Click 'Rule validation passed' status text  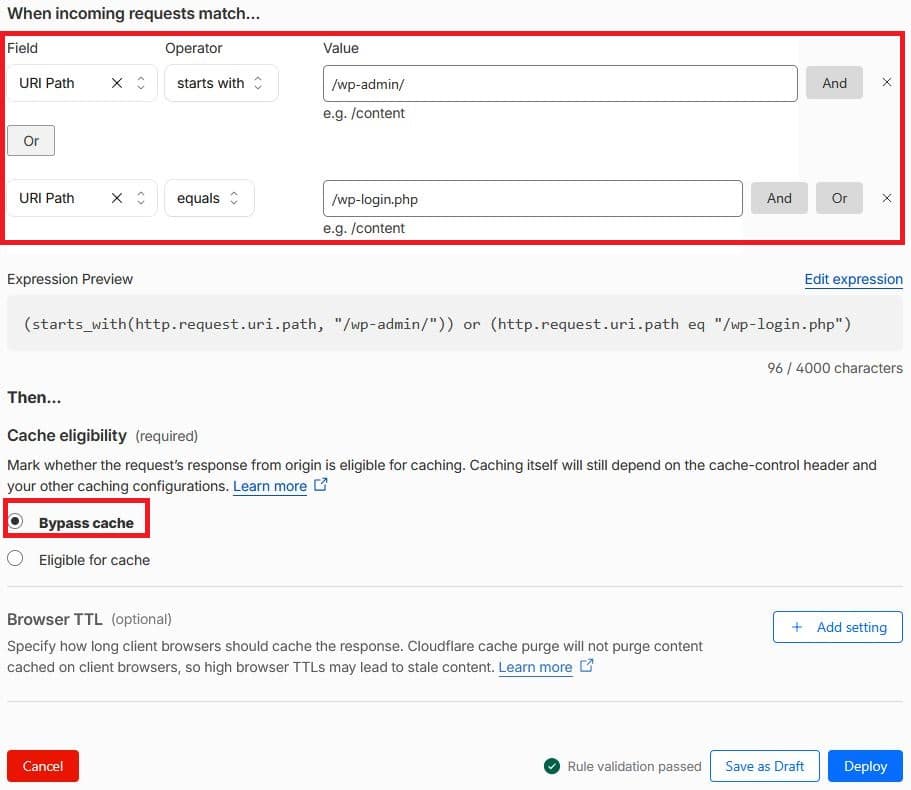pyautogui.click(x=634, y=767)
